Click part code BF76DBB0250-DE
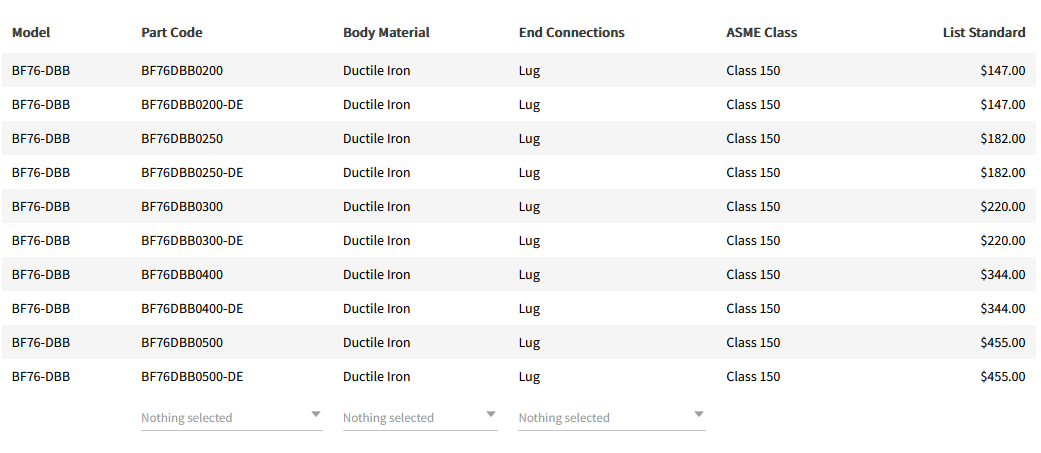1041x453 pixels. pyautogui.click(x=192, y=173)
